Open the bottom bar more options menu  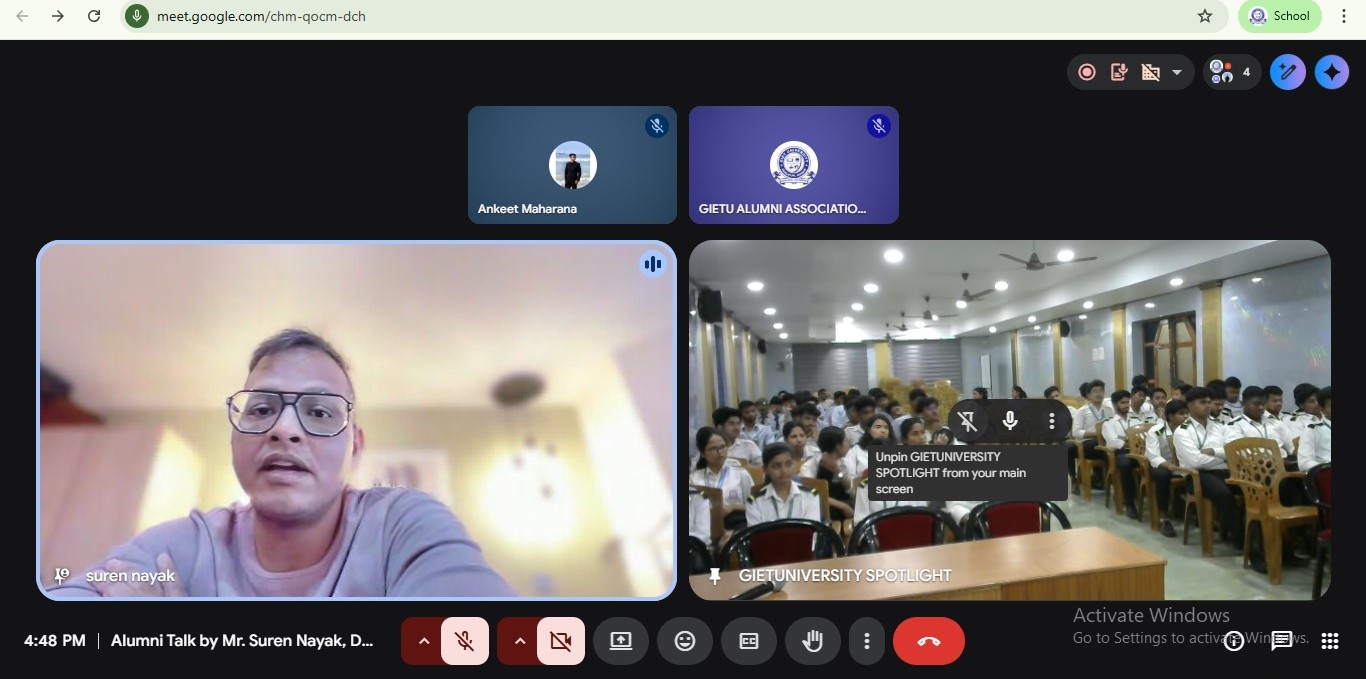(x=867, y=641)
